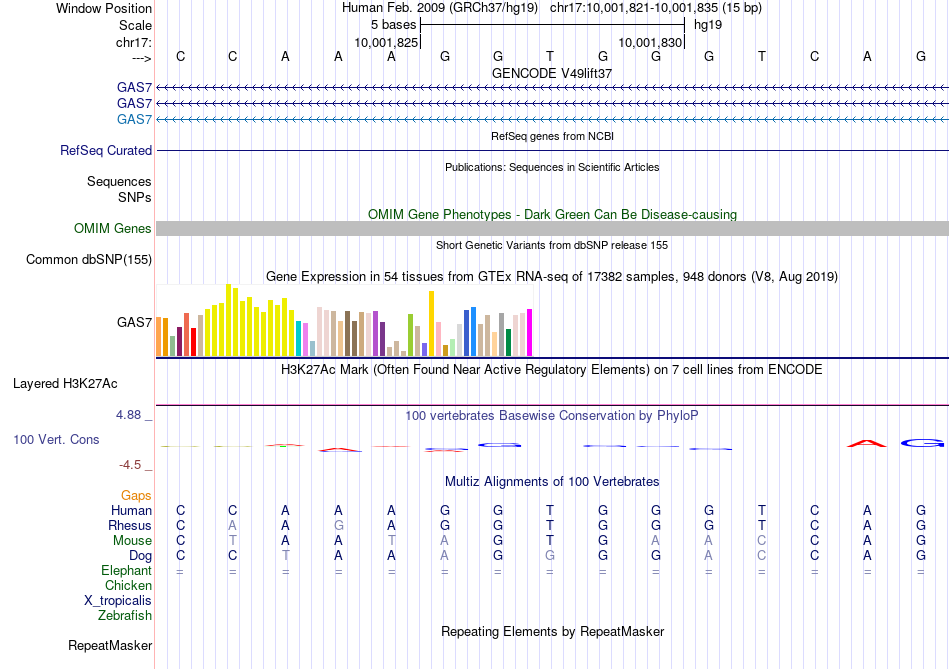Click the Elephant alignment row label
Viewport: 950px width, 669px height.
(127, 571)
